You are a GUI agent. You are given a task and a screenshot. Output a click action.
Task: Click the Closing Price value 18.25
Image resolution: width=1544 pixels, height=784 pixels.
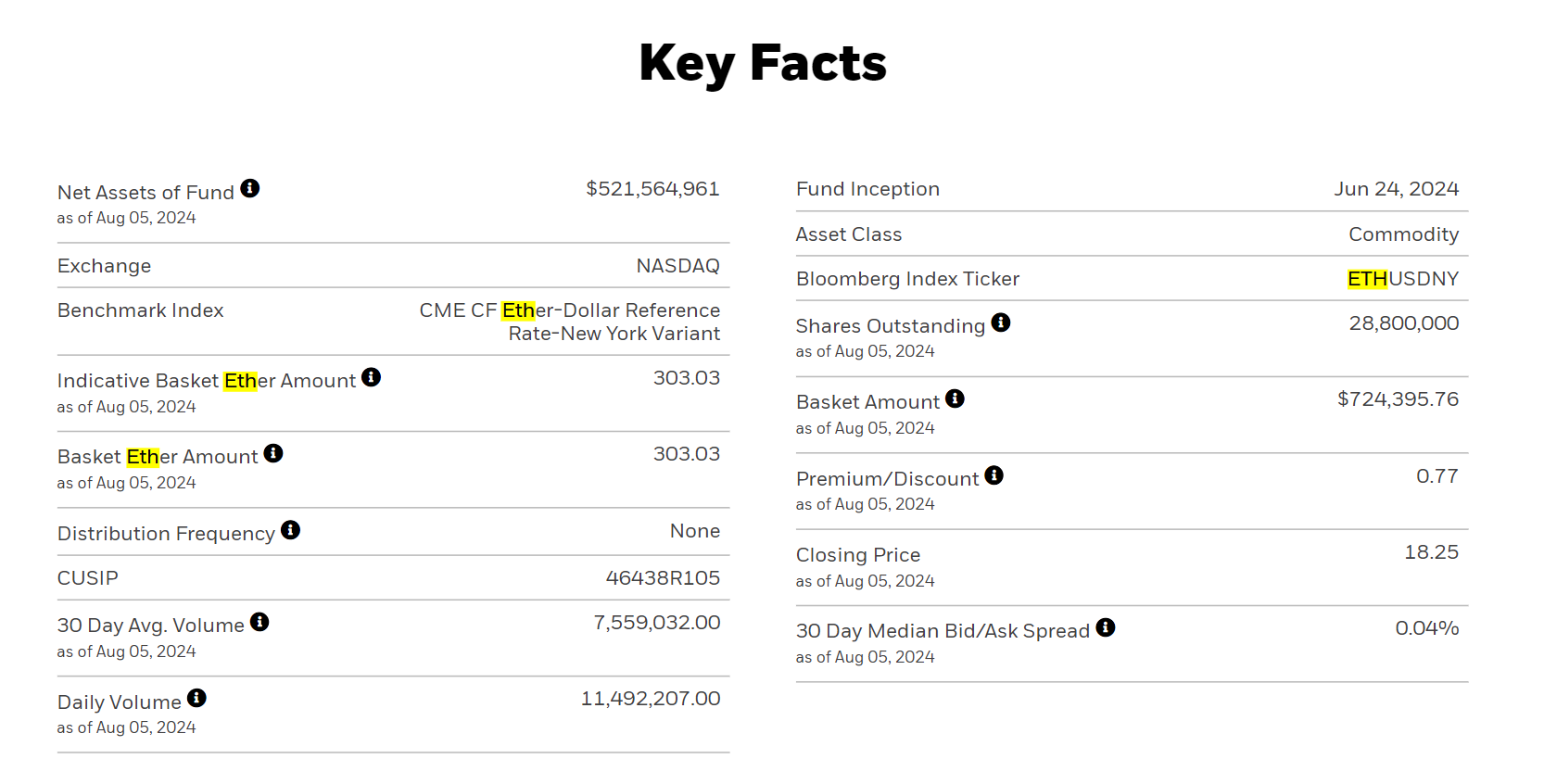(1431, 552)
